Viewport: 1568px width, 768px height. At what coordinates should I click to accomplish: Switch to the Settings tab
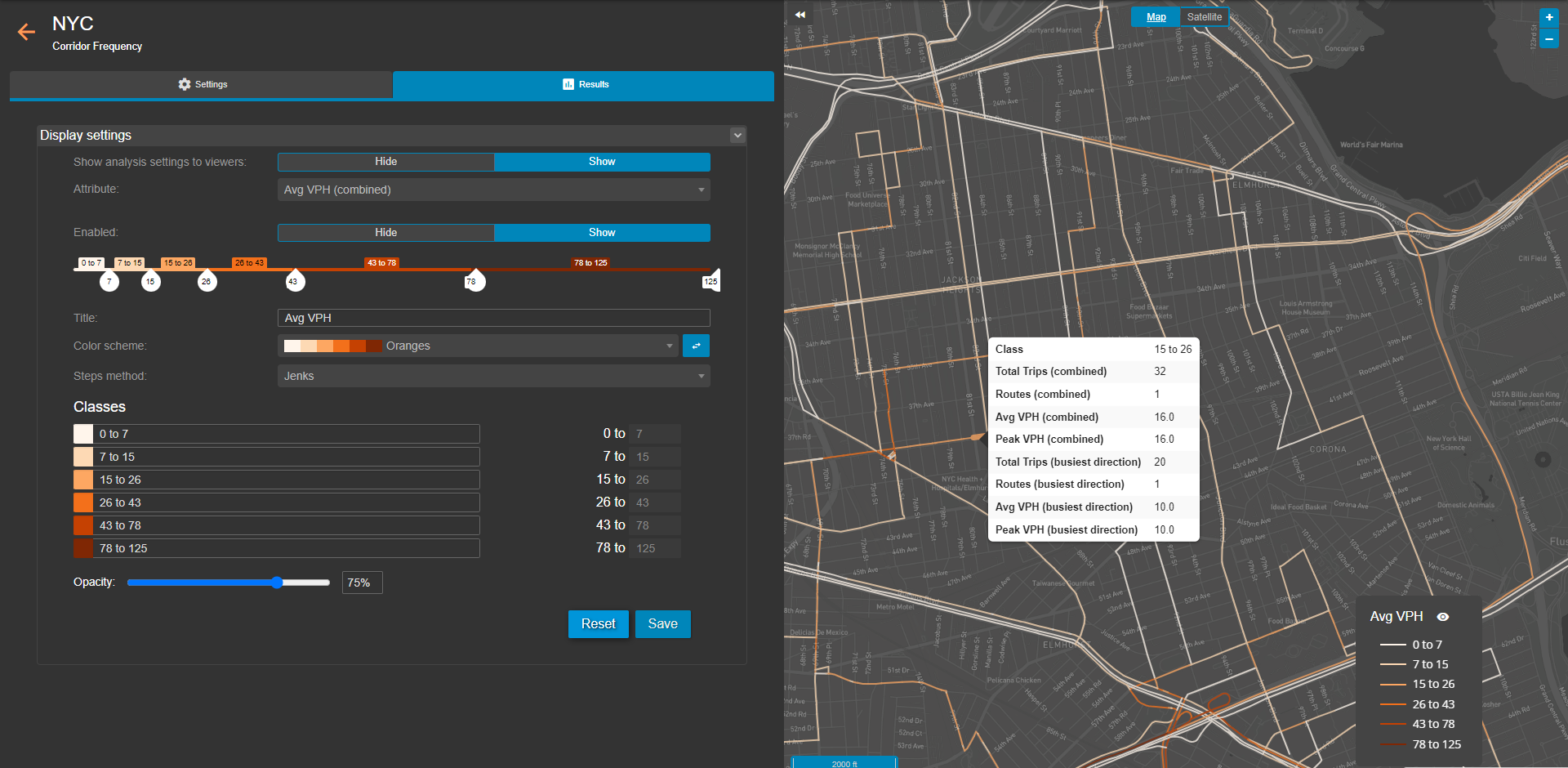[x=202, y=85]
